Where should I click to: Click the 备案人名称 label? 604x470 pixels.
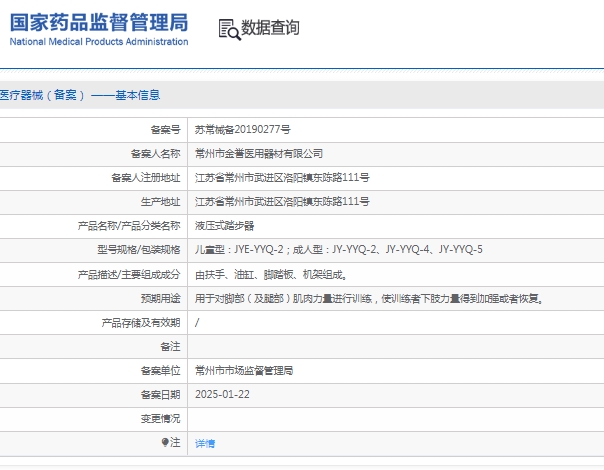(155, 154)
